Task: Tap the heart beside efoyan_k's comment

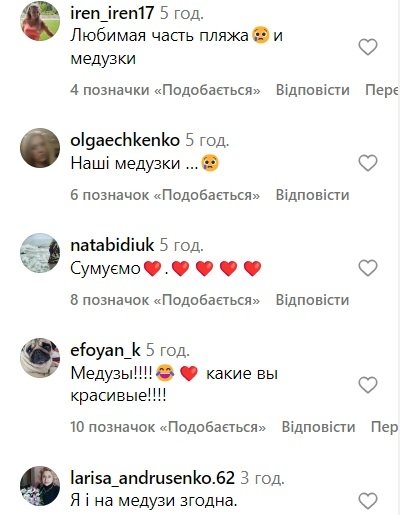Action: click(x=368, y=385)
